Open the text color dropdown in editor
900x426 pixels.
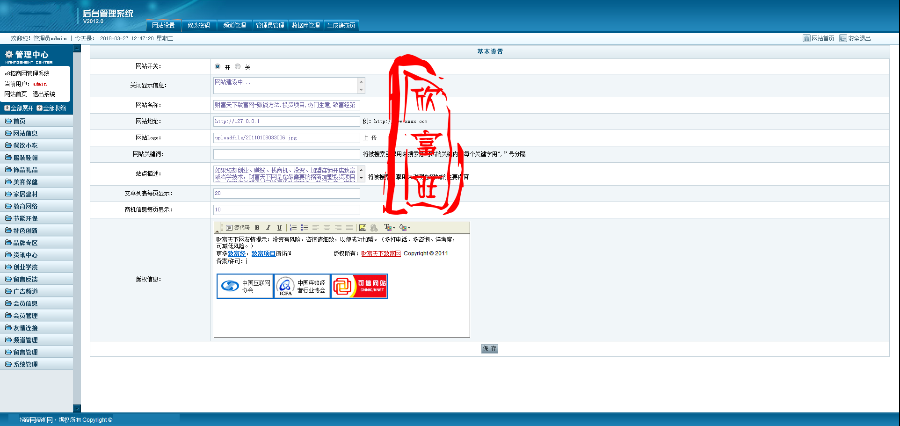tap(389, 227)
